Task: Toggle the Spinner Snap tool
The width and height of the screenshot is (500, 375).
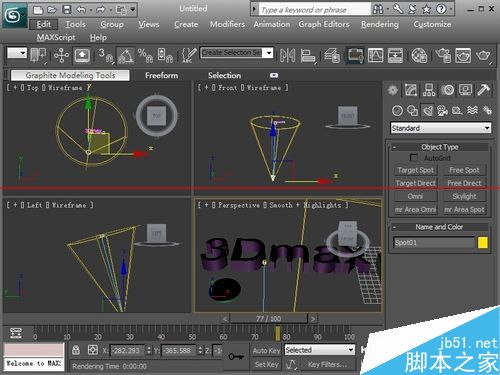Action: click(x=165, y=55)
